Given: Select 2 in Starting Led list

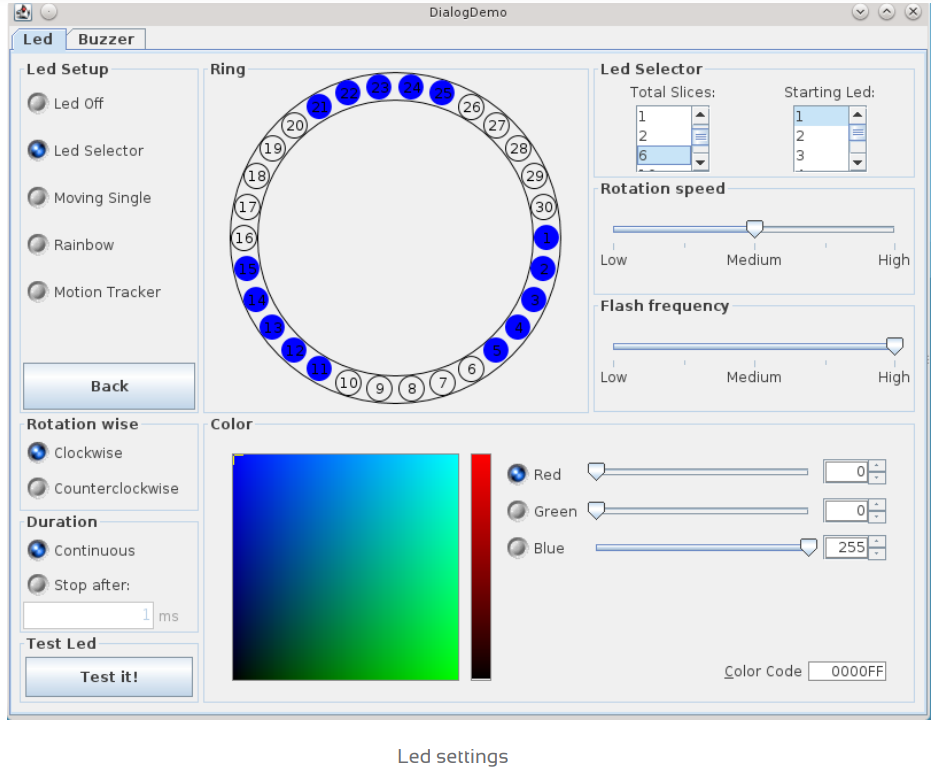Looking at the screenshot, I should click(821, 136).
